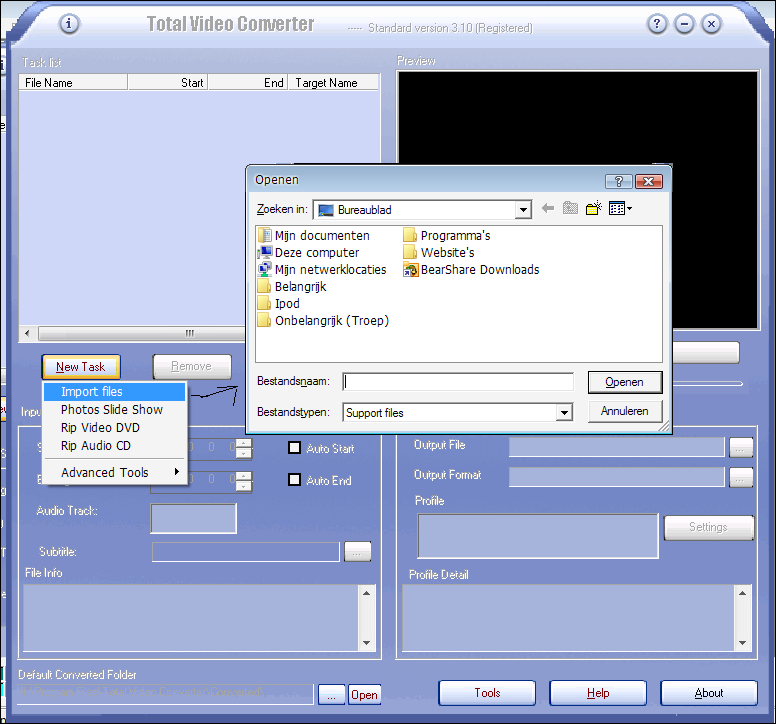The image size is (776, 724).
Task: Click the New Task button
Action: pyautogui.click(x=81, y=367)
